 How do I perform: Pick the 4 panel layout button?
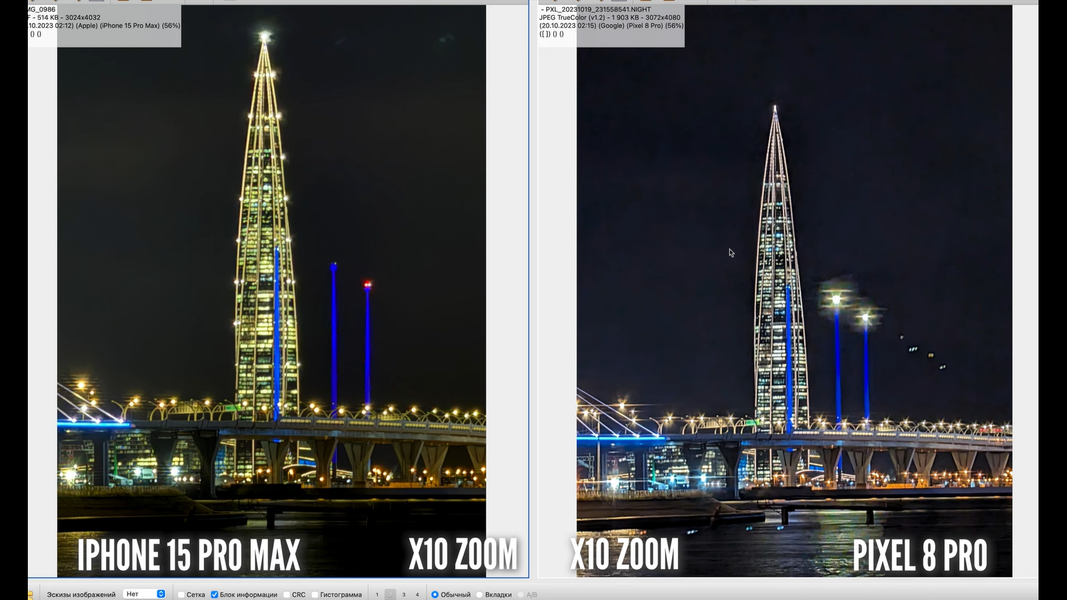417,594
